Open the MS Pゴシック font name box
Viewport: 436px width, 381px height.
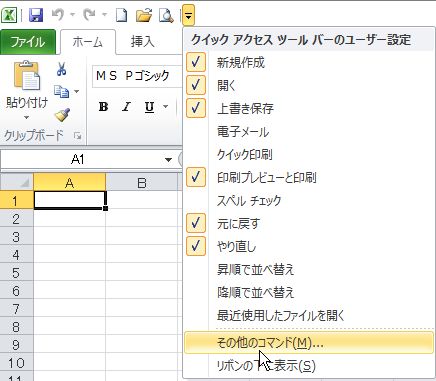tap(137, 76)
